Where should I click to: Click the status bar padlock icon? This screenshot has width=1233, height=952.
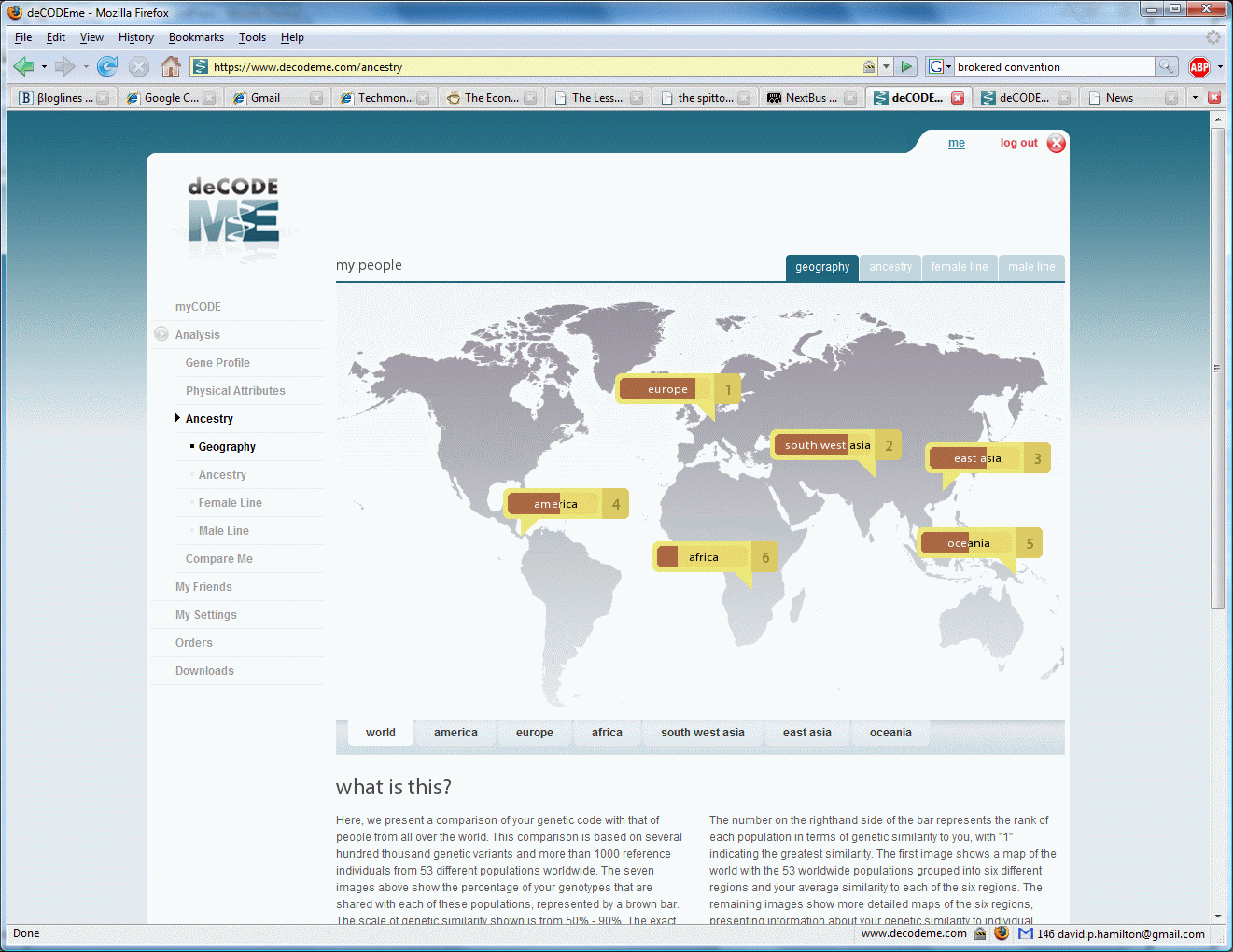coord(980,933)
